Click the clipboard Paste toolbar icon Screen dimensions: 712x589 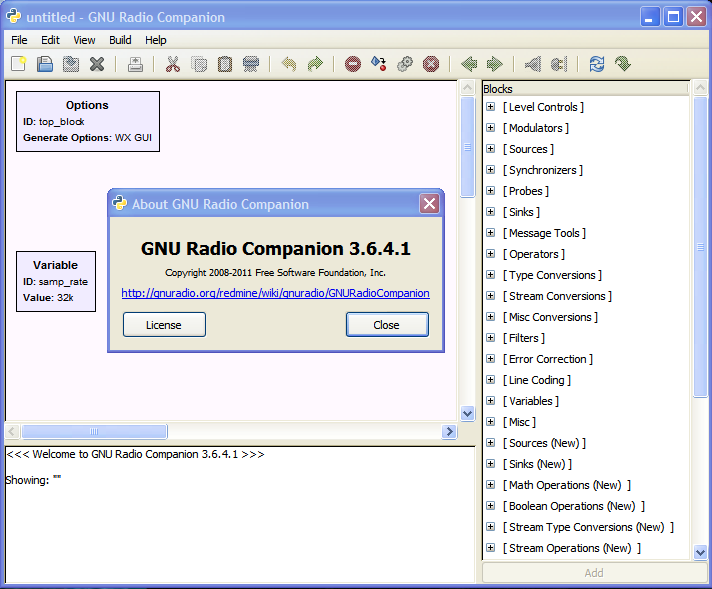coord(225,64)
